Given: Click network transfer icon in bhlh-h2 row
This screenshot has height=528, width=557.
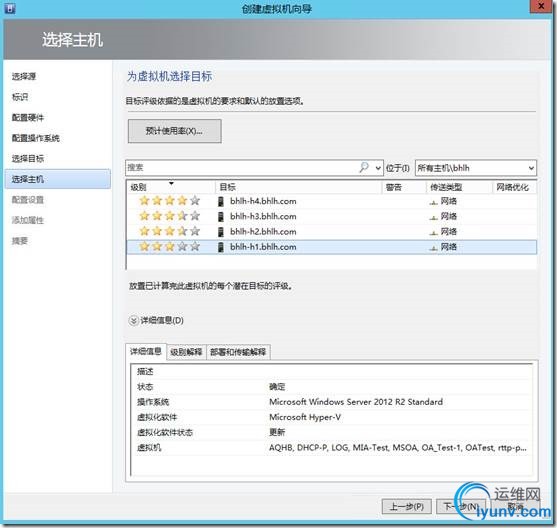Looking at the screenshot, I should point(433,233).
